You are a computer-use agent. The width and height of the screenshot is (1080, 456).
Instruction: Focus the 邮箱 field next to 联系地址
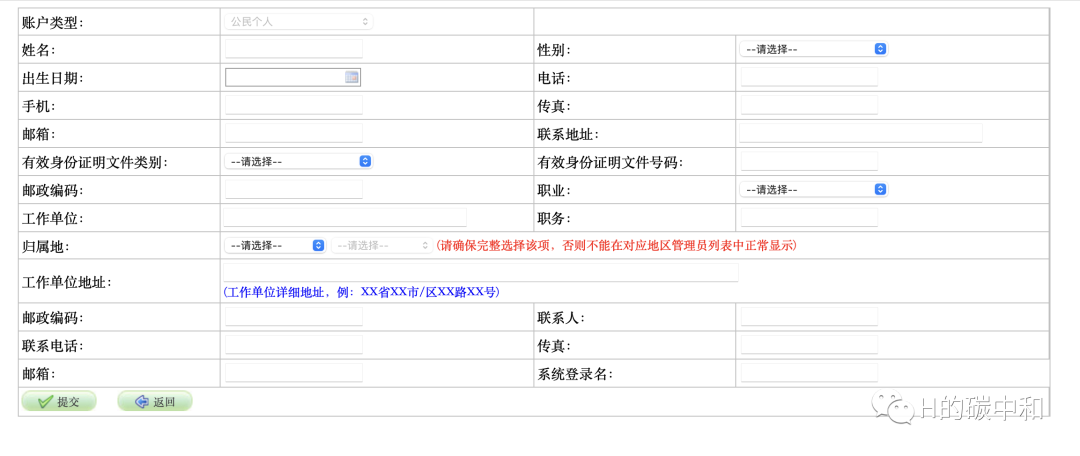pyautogui.click(x=293, y=134)
